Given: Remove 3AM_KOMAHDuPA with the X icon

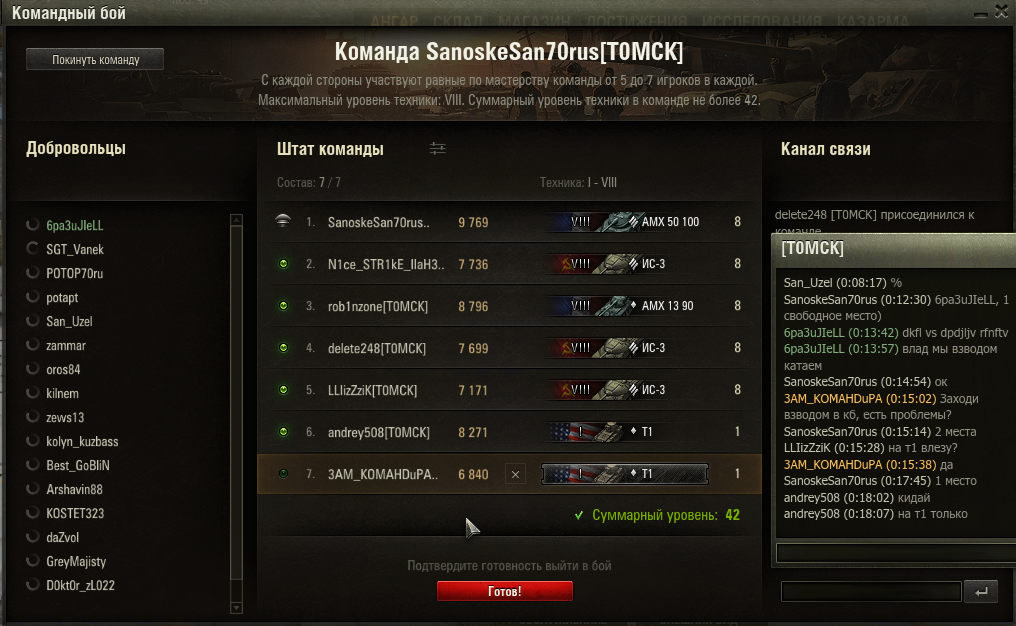Looking at the screenshot, I should tap(515, 474).
